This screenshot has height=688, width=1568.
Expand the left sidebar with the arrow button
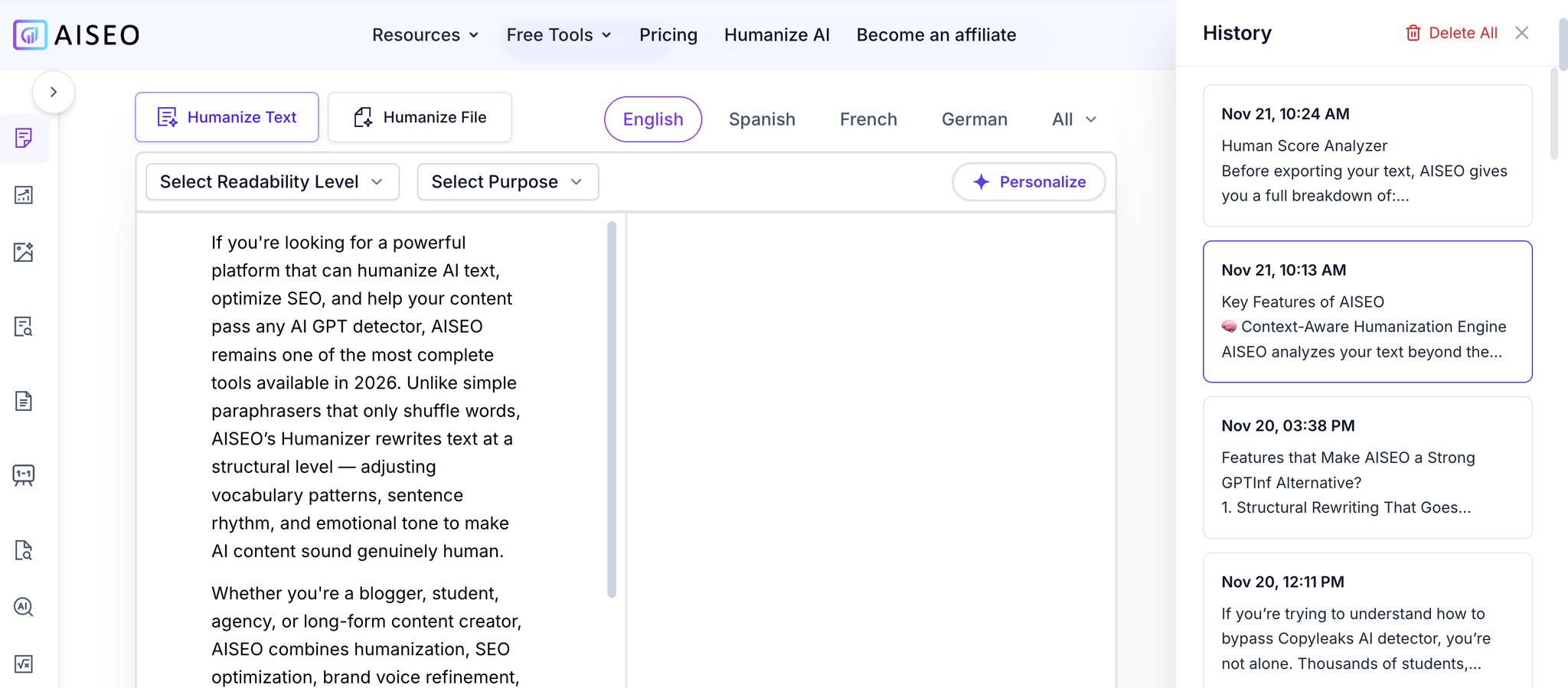[54, 92]
